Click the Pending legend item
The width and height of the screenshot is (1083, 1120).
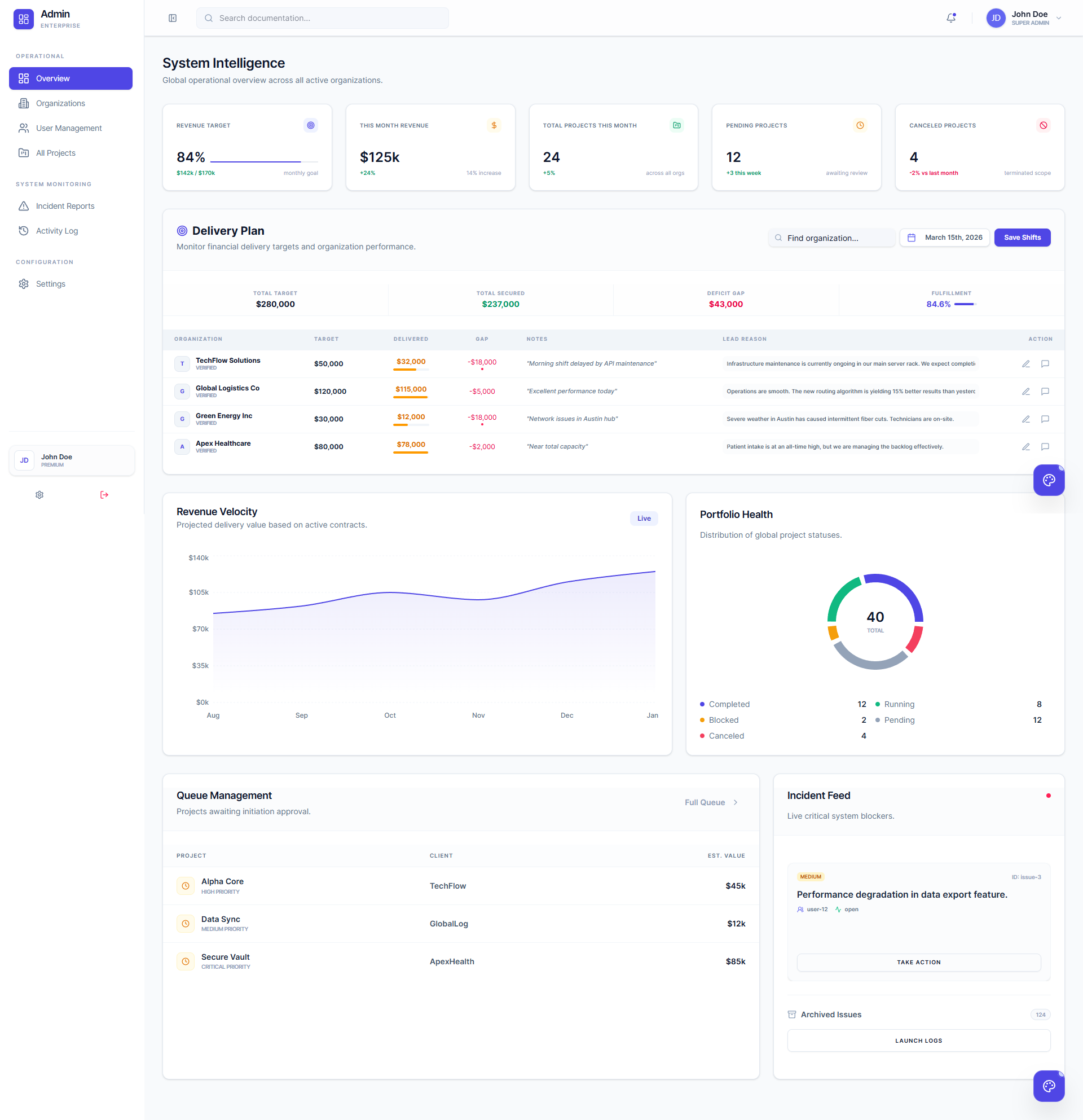tap(958, 721)
